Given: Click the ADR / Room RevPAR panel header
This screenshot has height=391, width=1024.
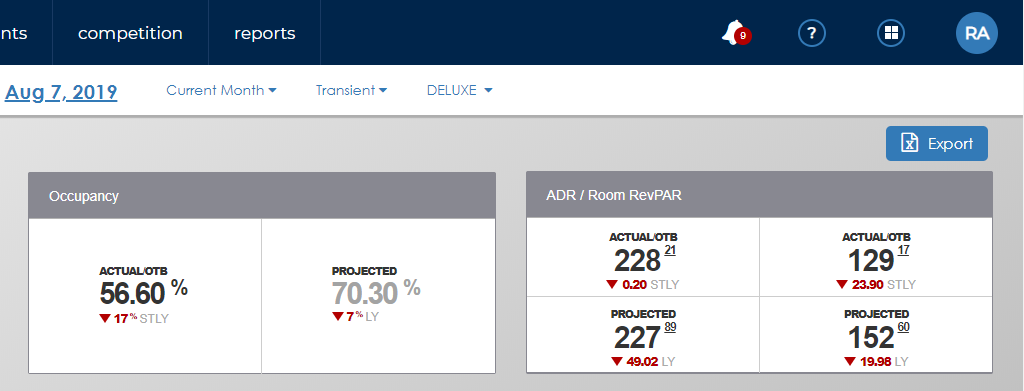Looking at the screenshot, I should pyautogui.click(x=760, y=195).
